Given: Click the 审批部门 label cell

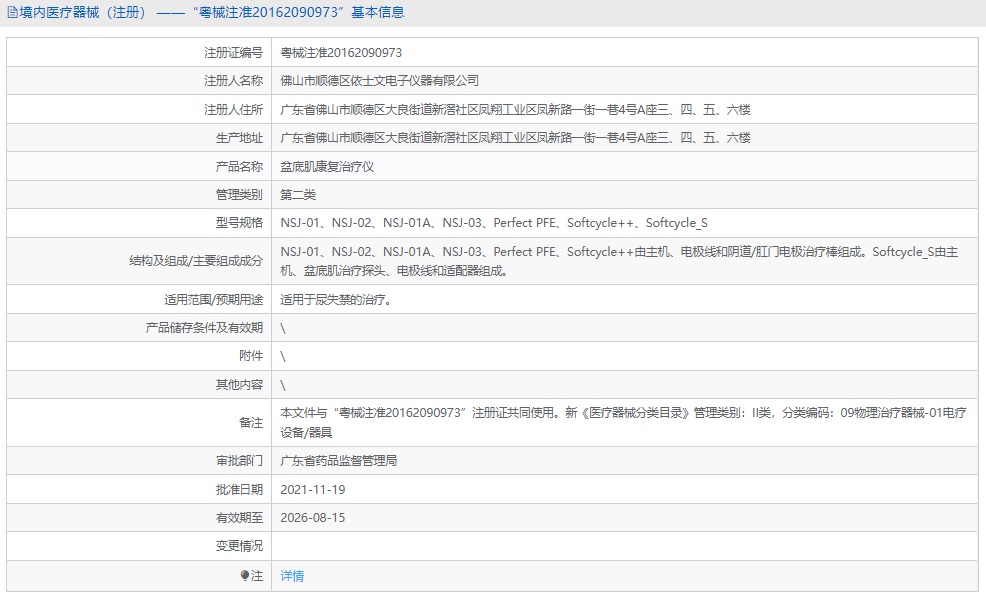Looking at the screenshot, I should coord(139,460).
